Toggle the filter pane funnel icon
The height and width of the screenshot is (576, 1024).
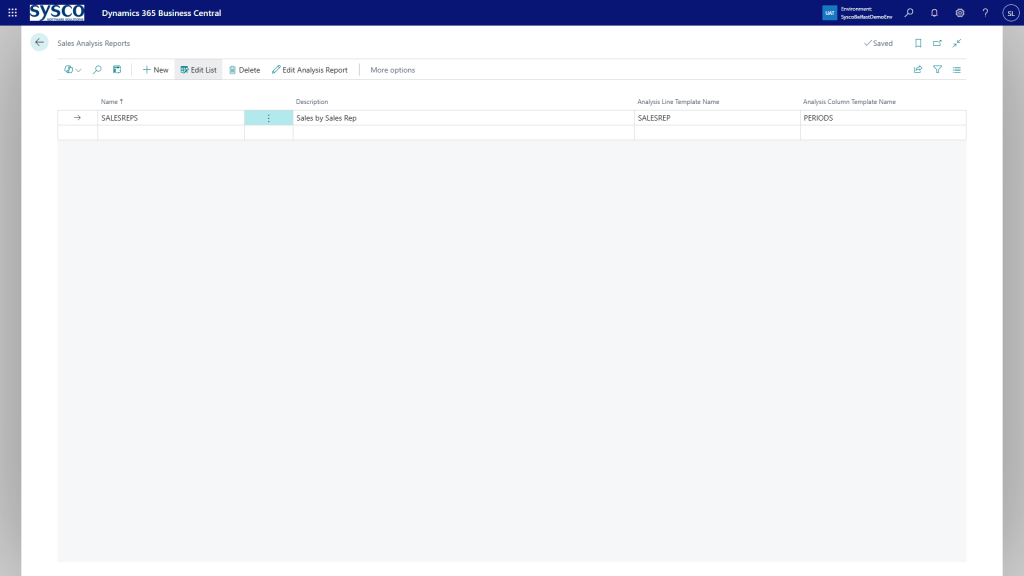pyautogui.click(x=937, y=70)
